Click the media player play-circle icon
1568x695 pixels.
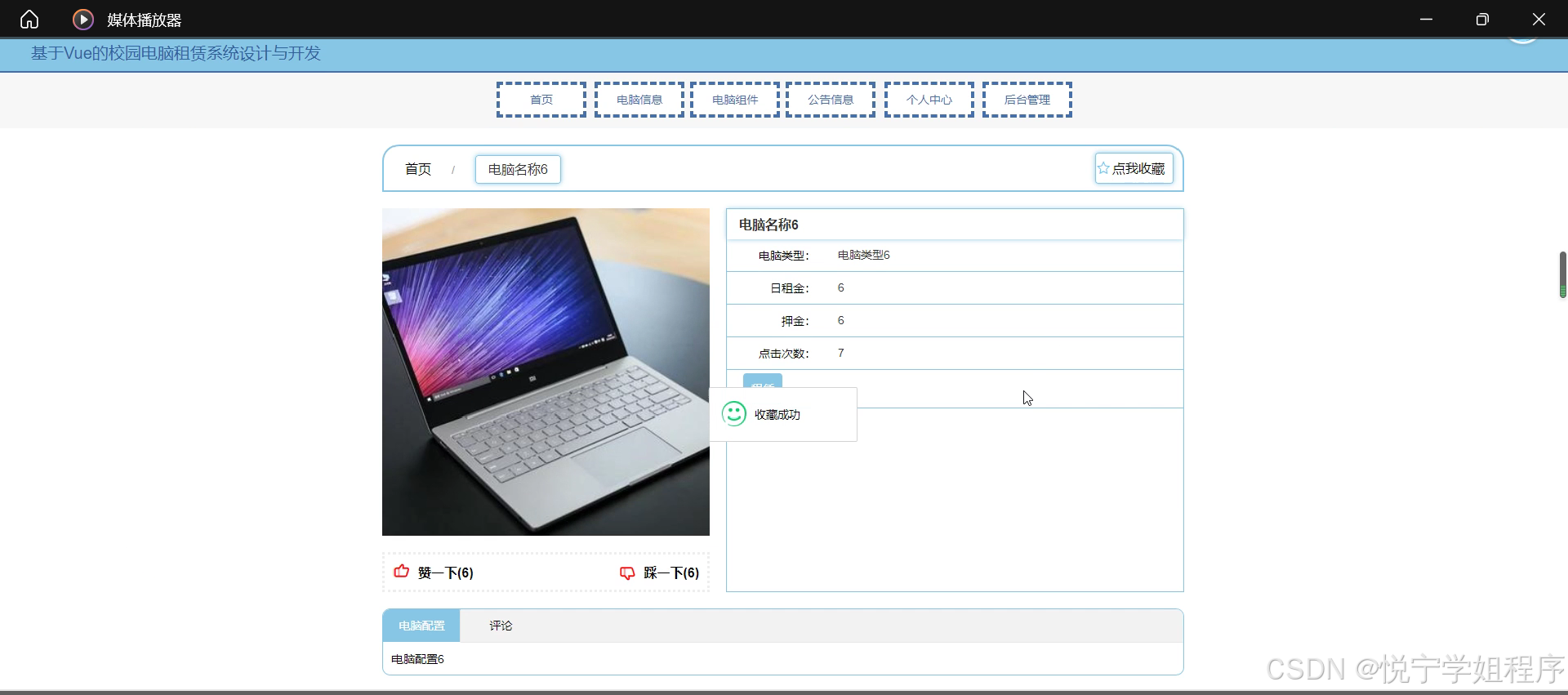coord(83,19)
